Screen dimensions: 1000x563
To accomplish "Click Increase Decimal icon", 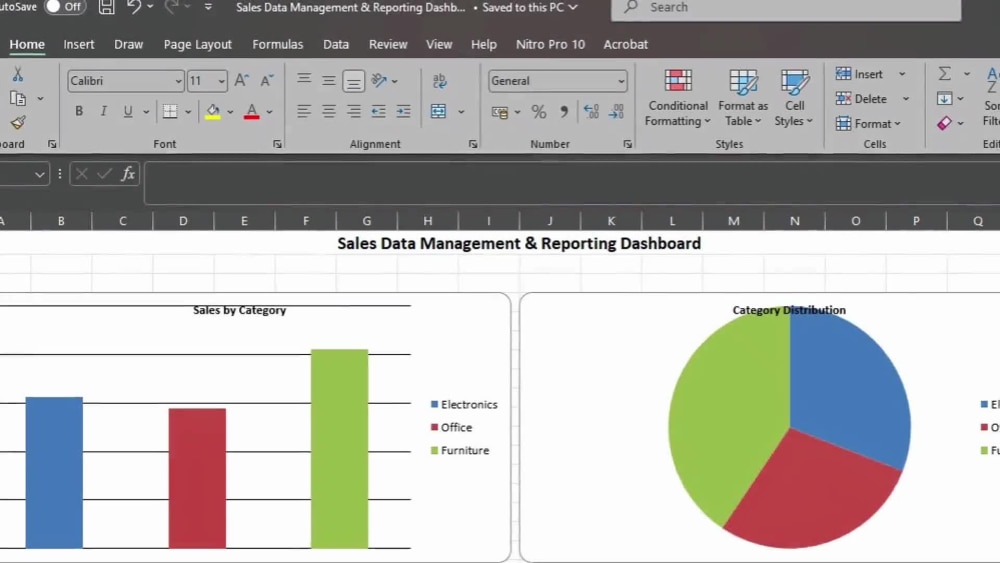I will pyautogui.click(x=591, y=112).
